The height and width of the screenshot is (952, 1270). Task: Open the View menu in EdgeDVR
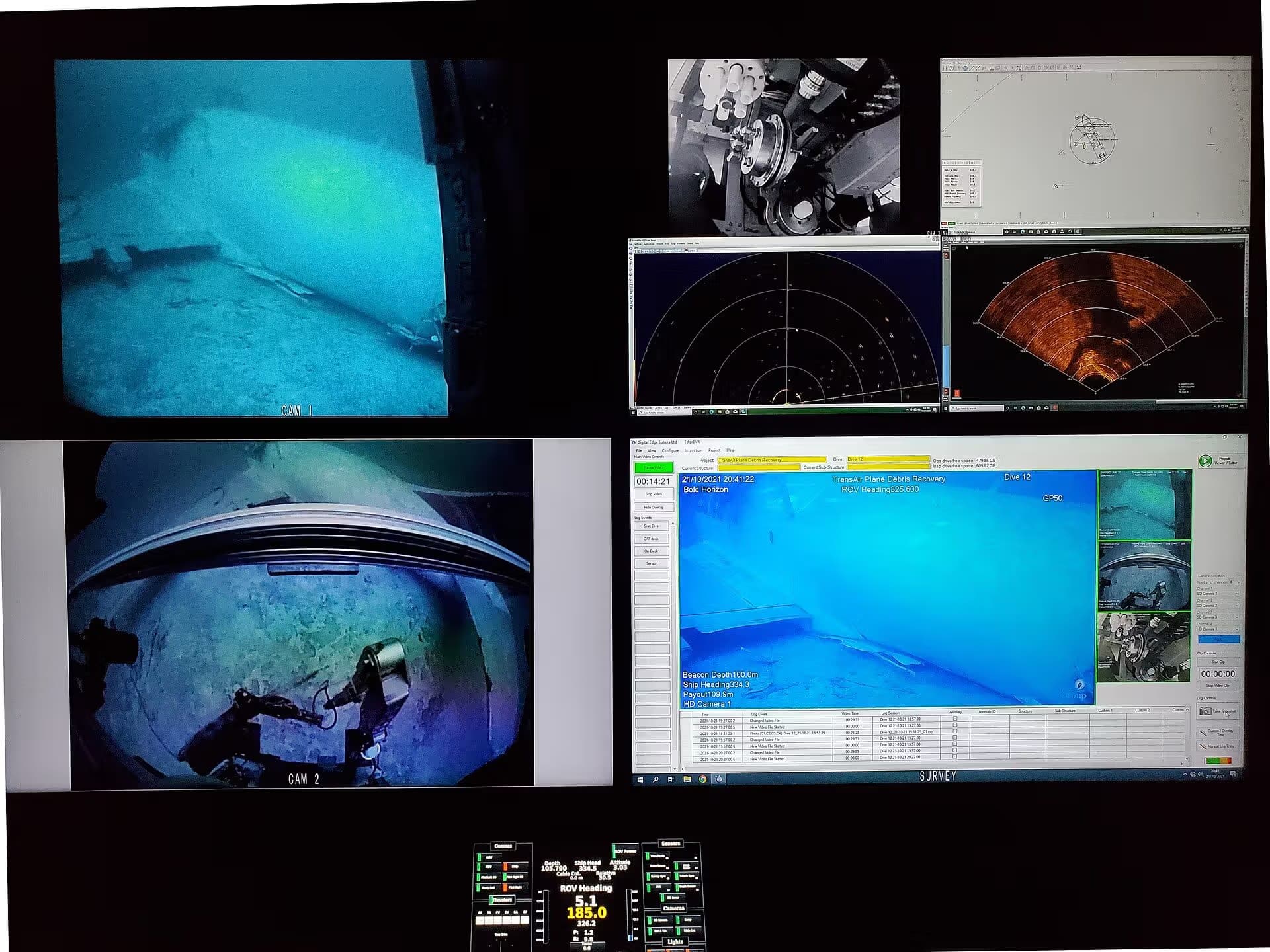[x=652, y=450]
